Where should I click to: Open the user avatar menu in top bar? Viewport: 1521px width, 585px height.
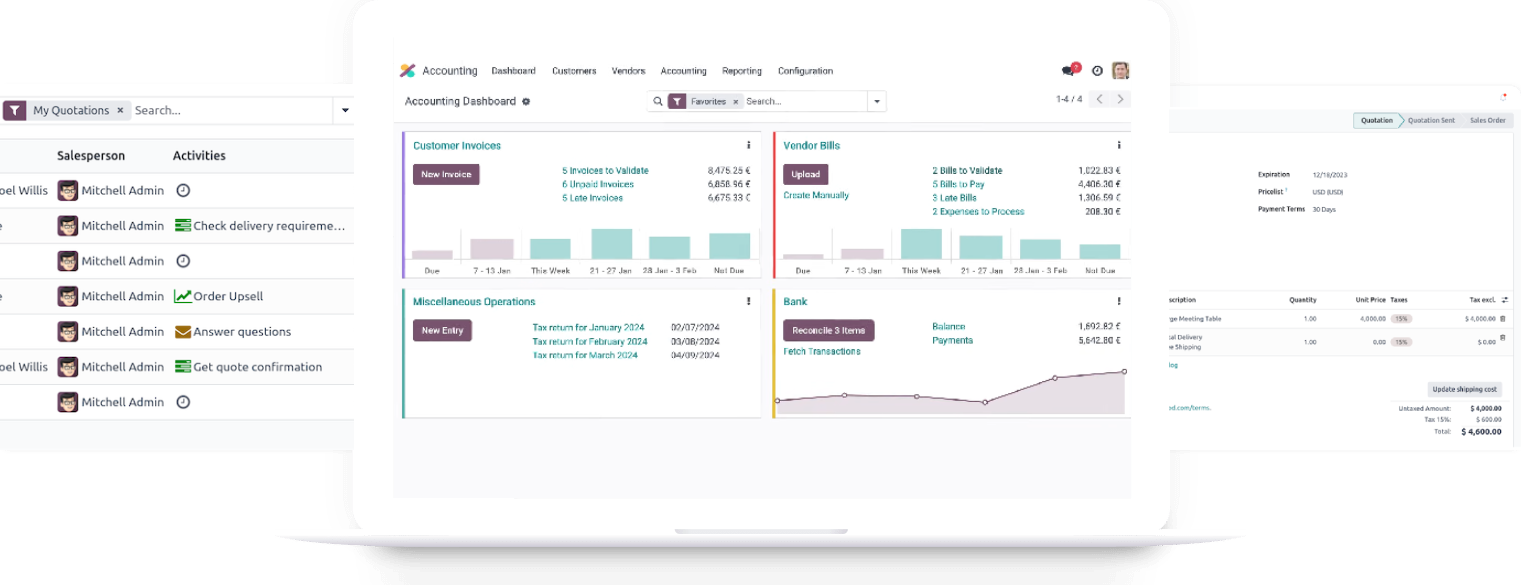click(1120, 71)
